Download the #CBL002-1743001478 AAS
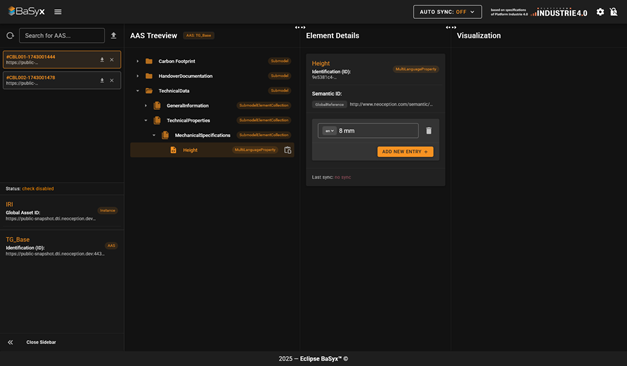This screenshot has height=366, width=627. click(x=102, y=80)
